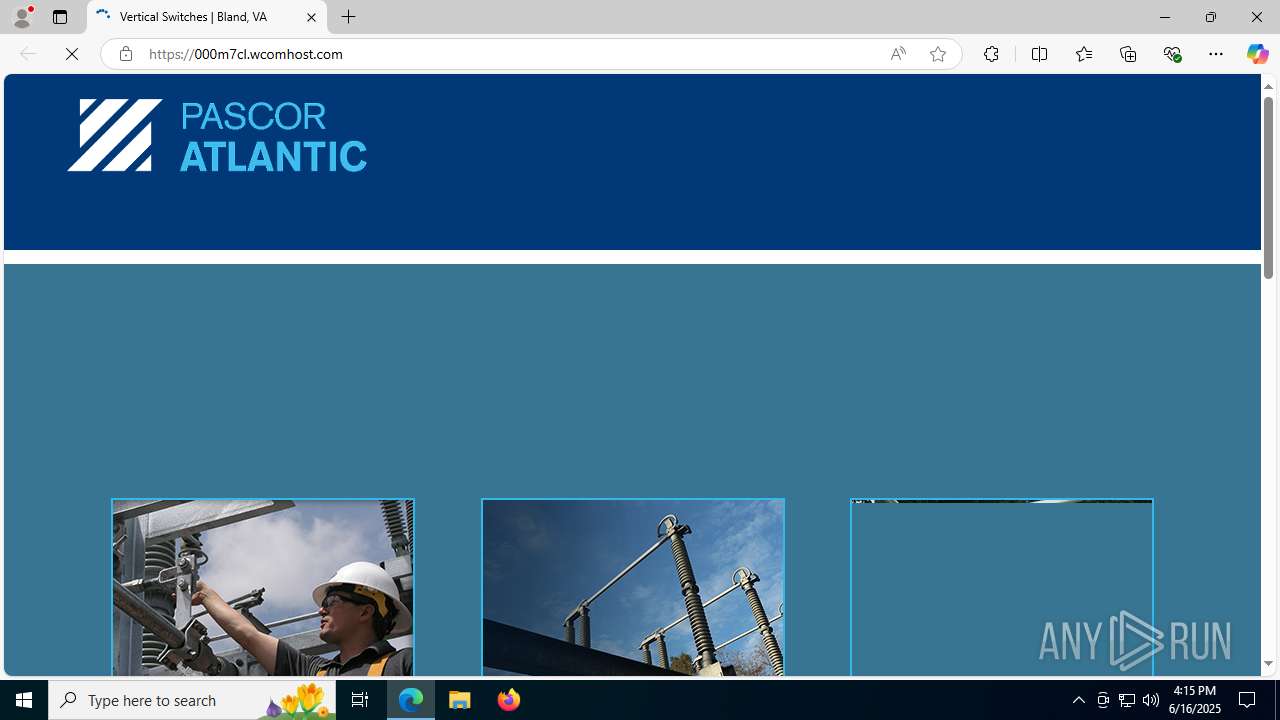Toggle Read aloud in address bar
The height and width of the screenshot is (720, 1280).
(898, 54)
